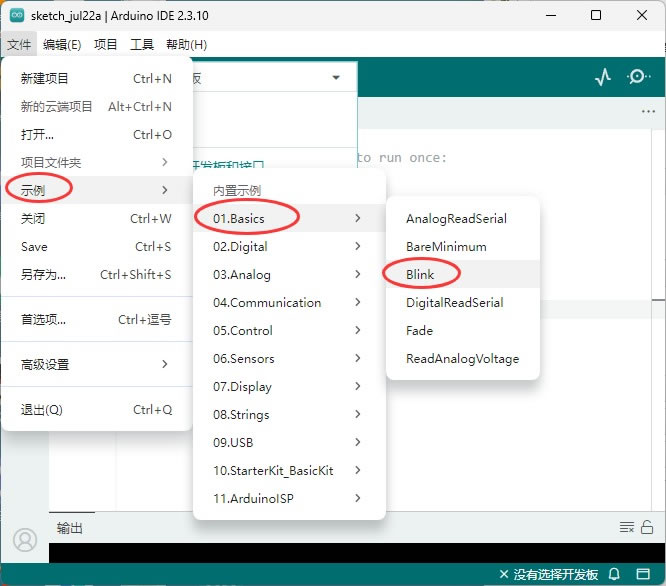
Task: Clear the output with lines icon
Action: coord(626,527)
